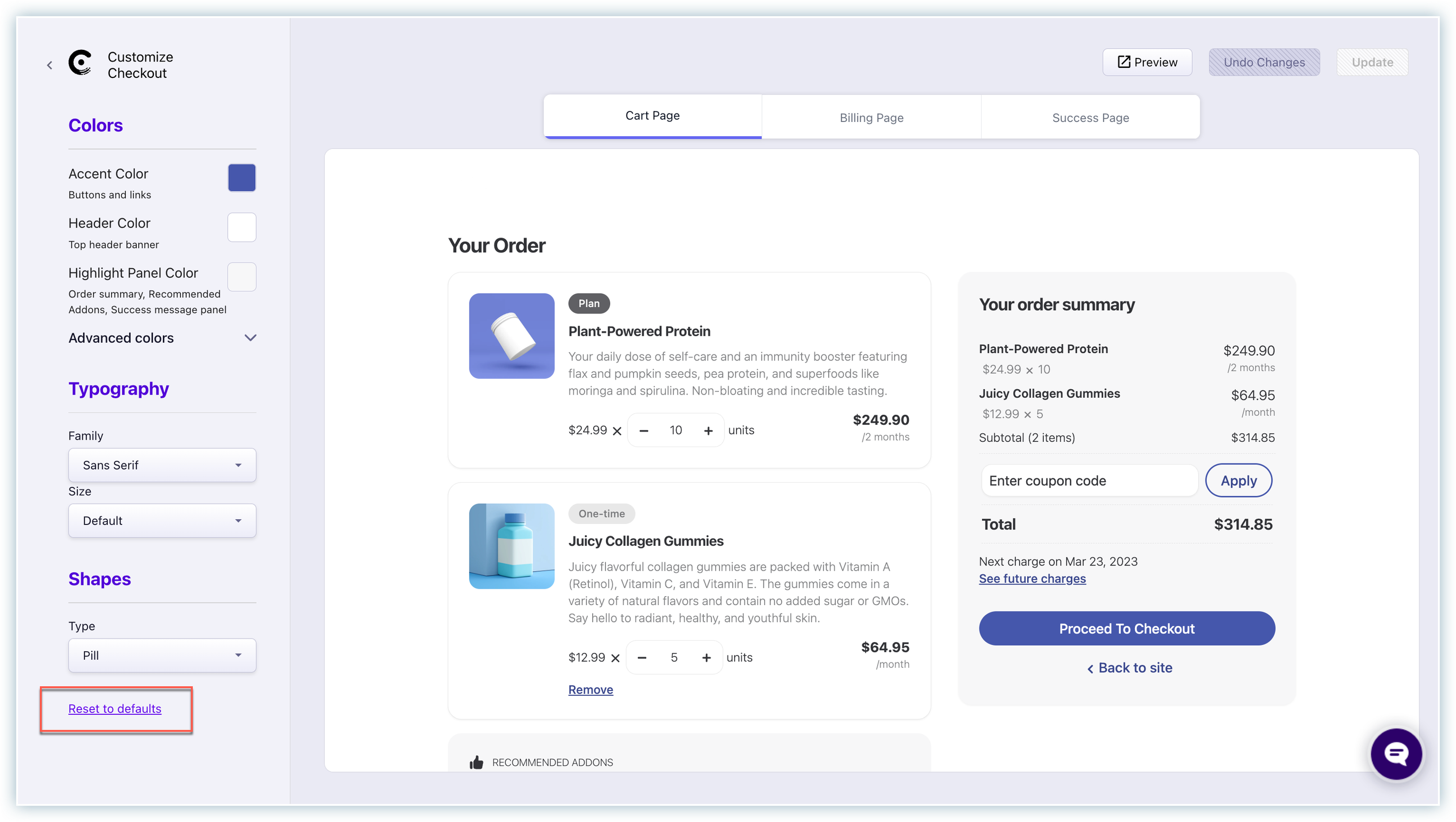Increase Plant-Powered Protein quantity with plus
Screen dimensions: 1456x822
click(708, 431)
